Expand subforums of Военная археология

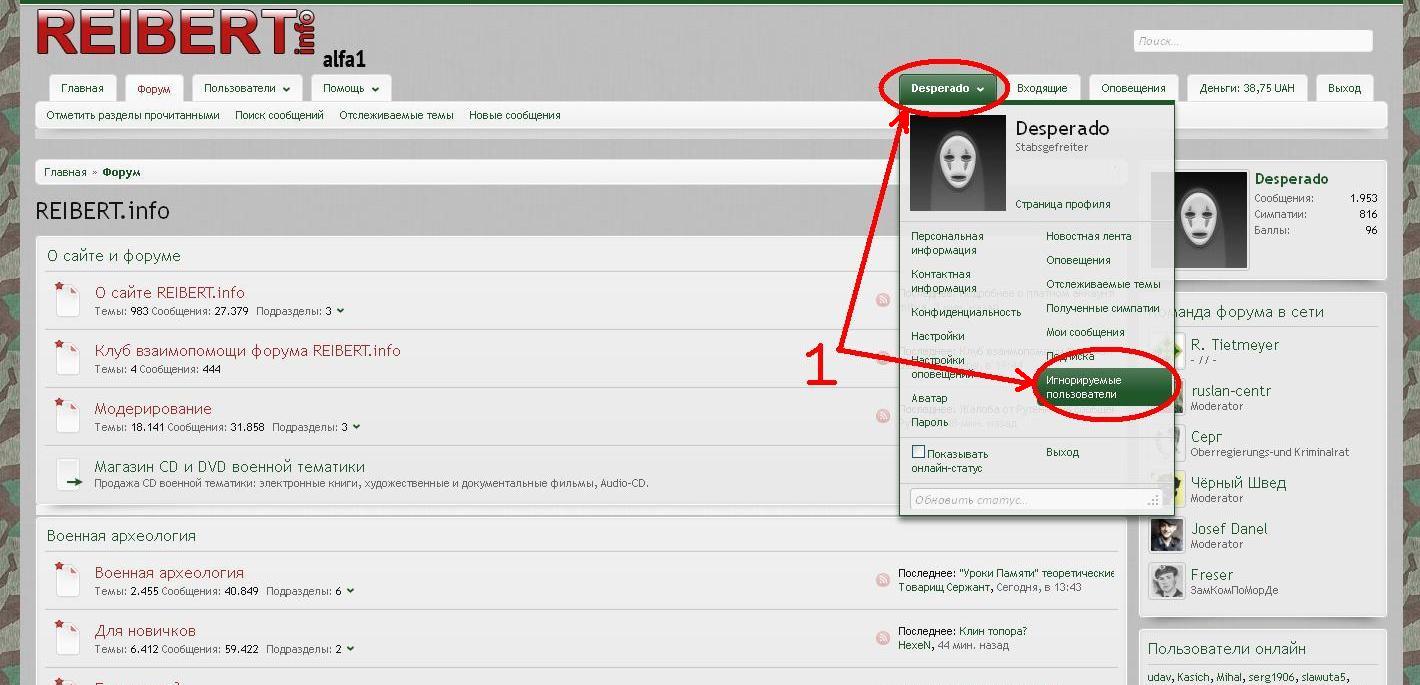tap(350, 591)
